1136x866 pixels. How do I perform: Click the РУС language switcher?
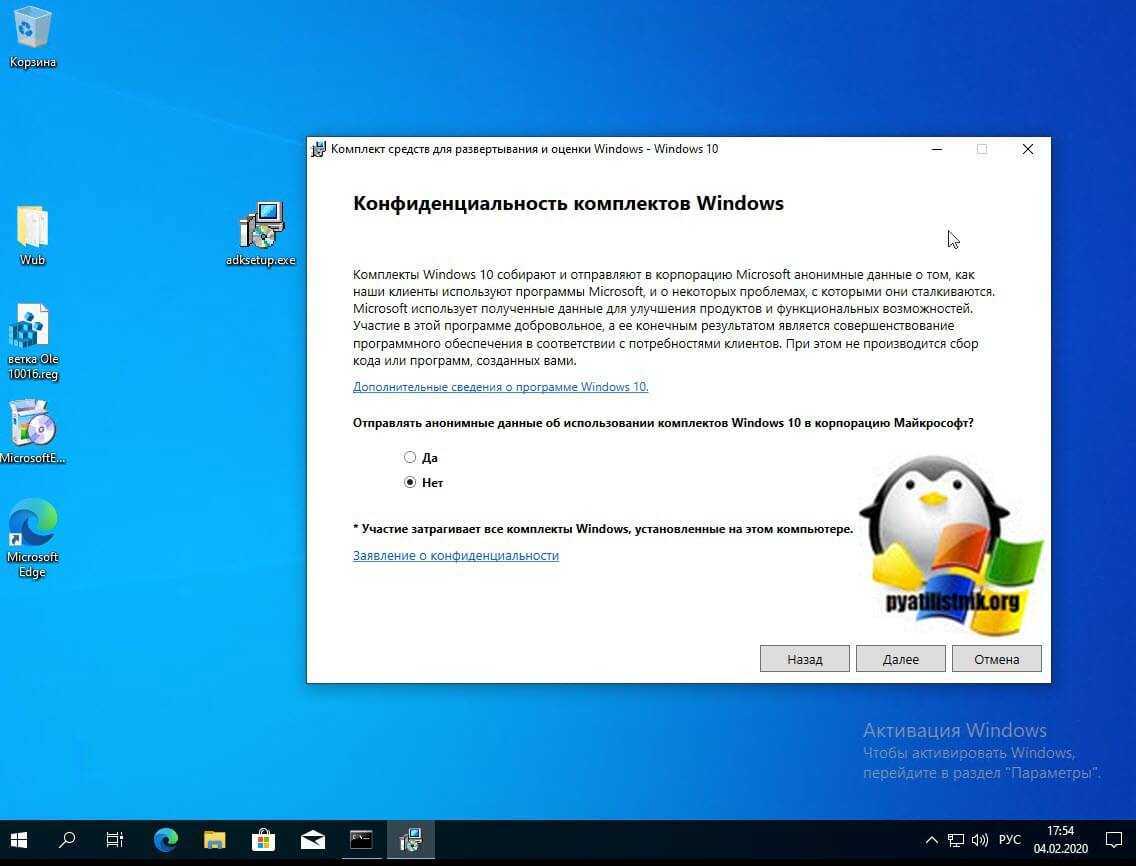click(x=1010, y=840)
